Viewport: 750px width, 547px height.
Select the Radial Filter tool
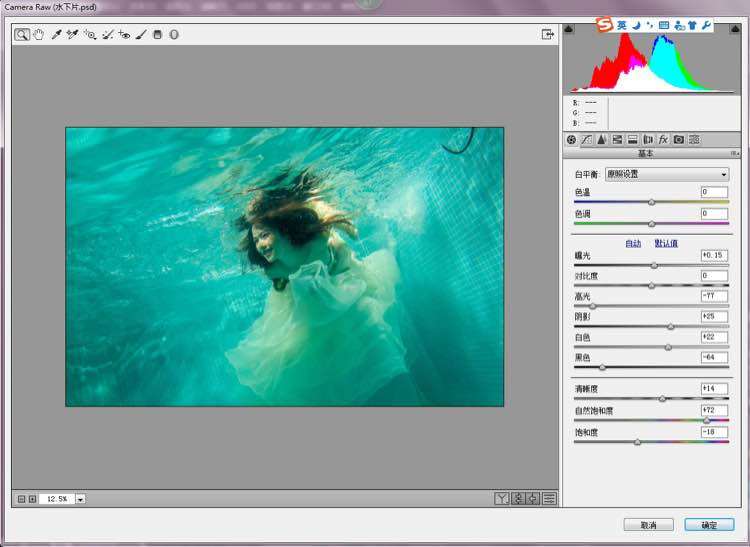(173, 34)
